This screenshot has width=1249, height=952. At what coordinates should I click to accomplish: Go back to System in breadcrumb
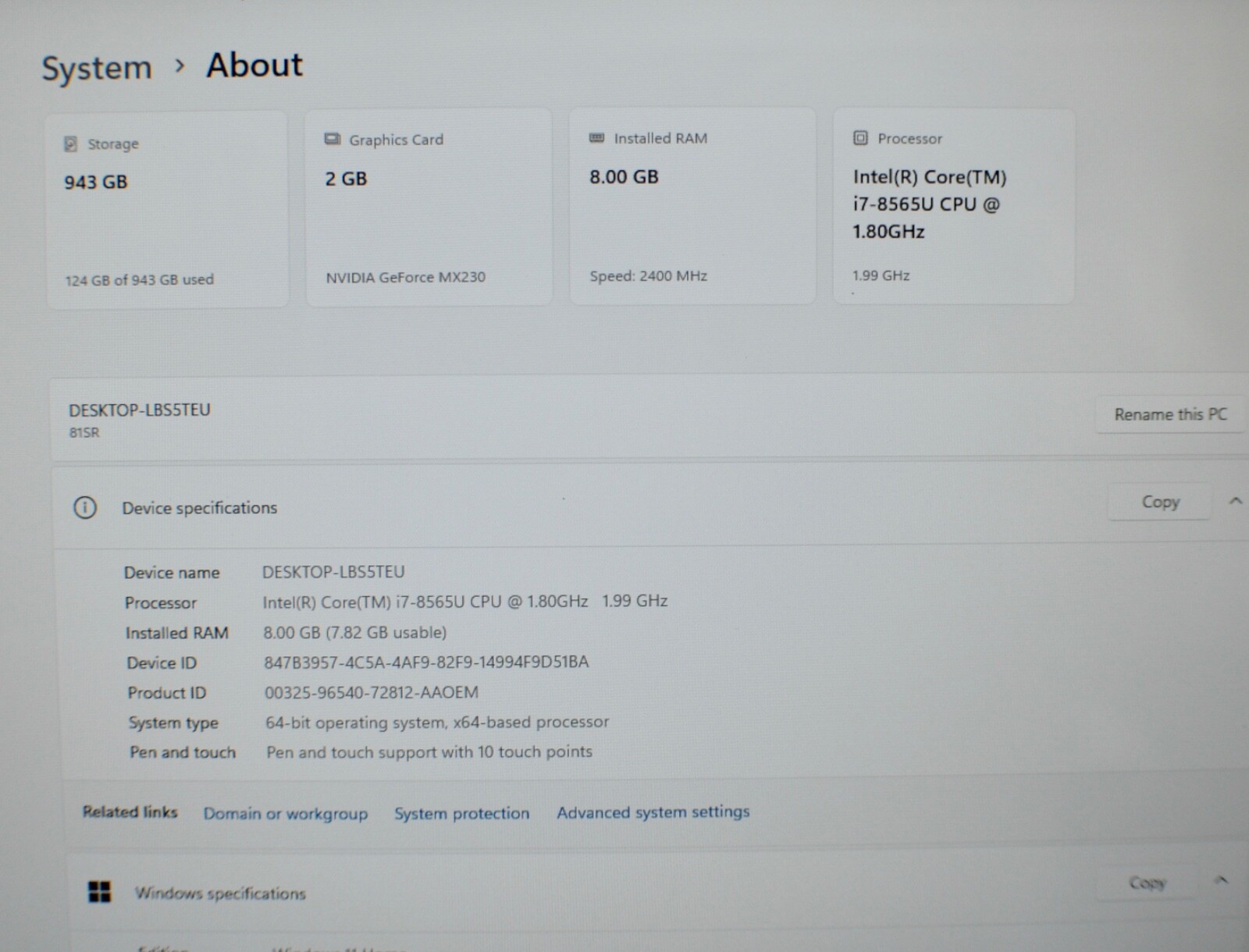coord(97,69)
